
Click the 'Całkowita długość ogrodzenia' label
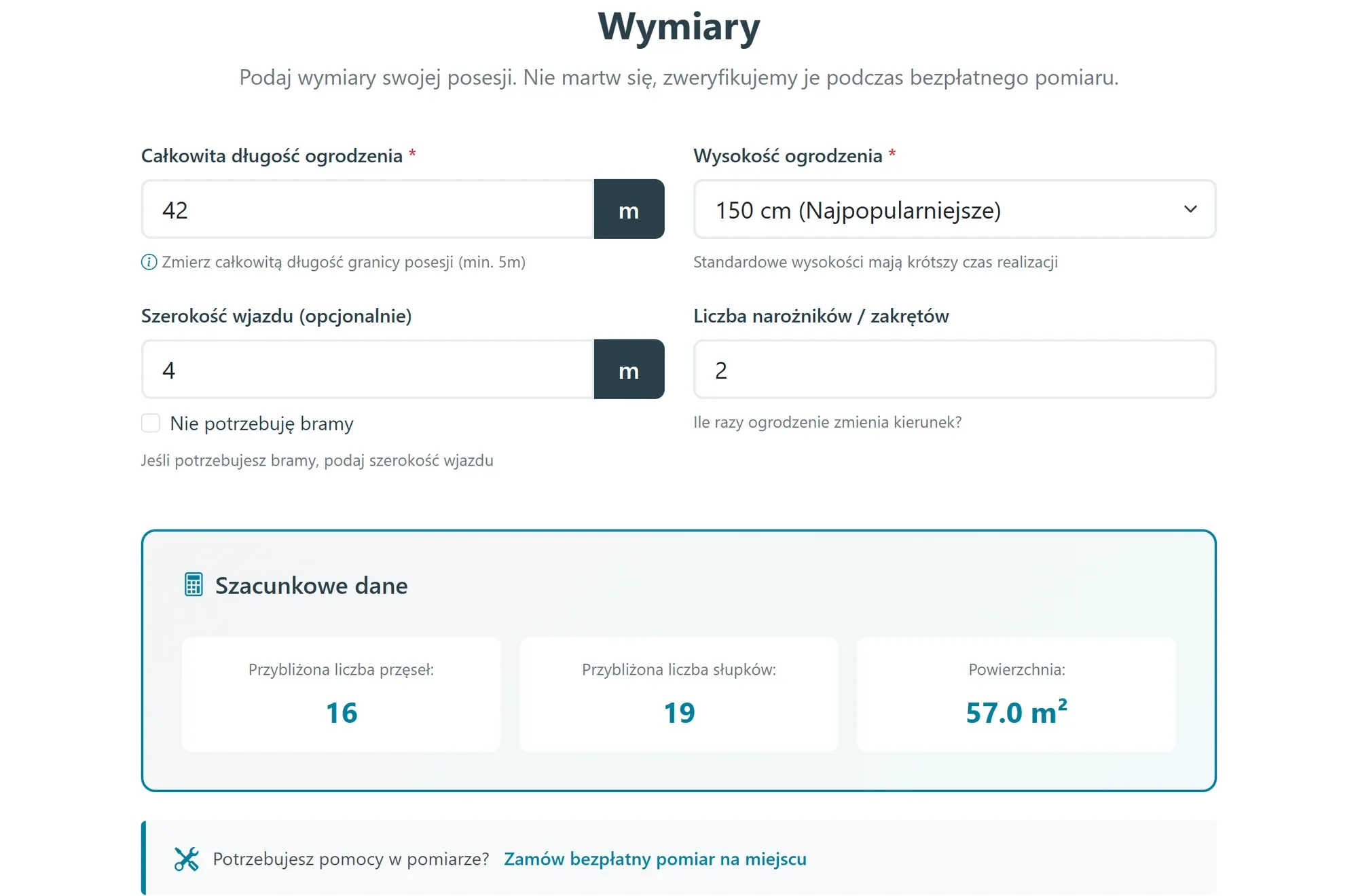[272, 156]
